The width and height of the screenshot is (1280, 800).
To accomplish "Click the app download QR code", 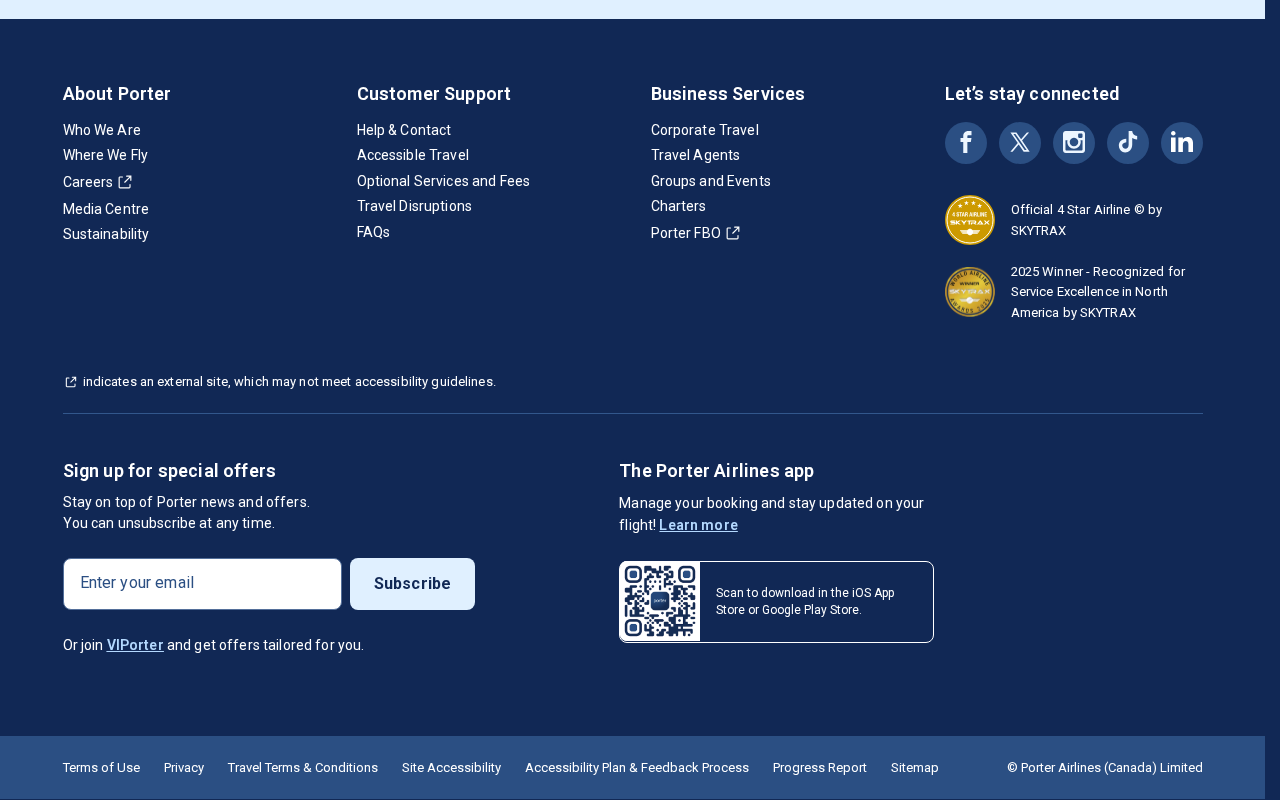I will pyautogui.click(x=660, y=602).
